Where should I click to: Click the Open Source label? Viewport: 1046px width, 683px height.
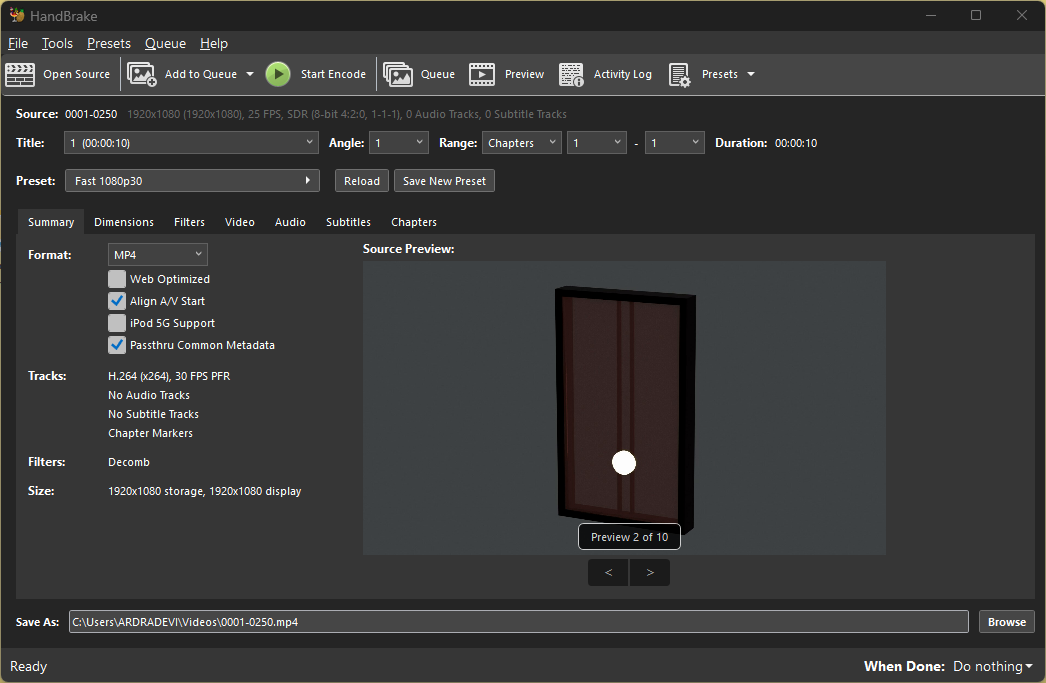[77, 74]
